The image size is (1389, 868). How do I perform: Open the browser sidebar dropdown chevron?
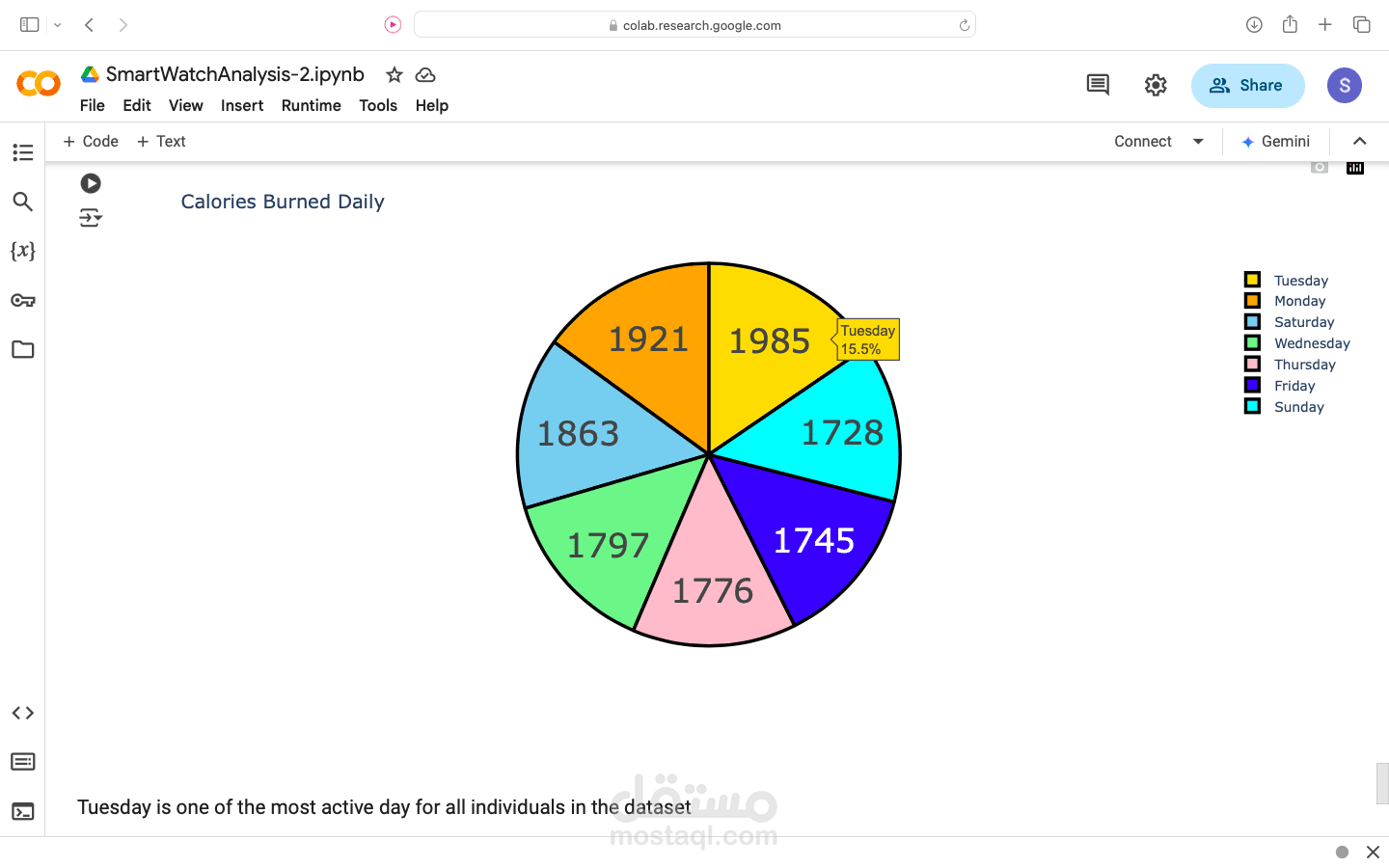(x=58, y=25)
